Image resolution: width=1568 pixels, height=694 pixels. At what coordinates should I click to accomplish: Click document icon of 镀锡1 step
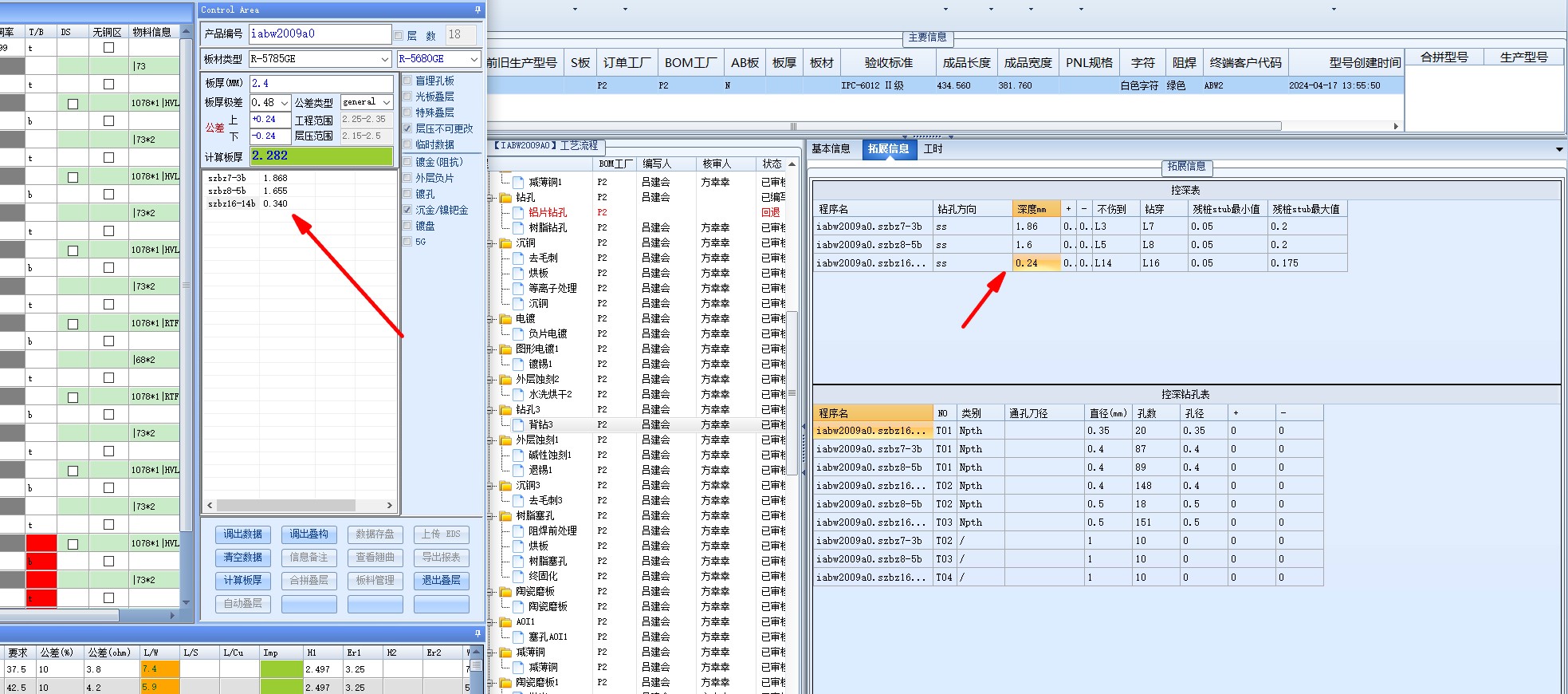coord(519,364)
